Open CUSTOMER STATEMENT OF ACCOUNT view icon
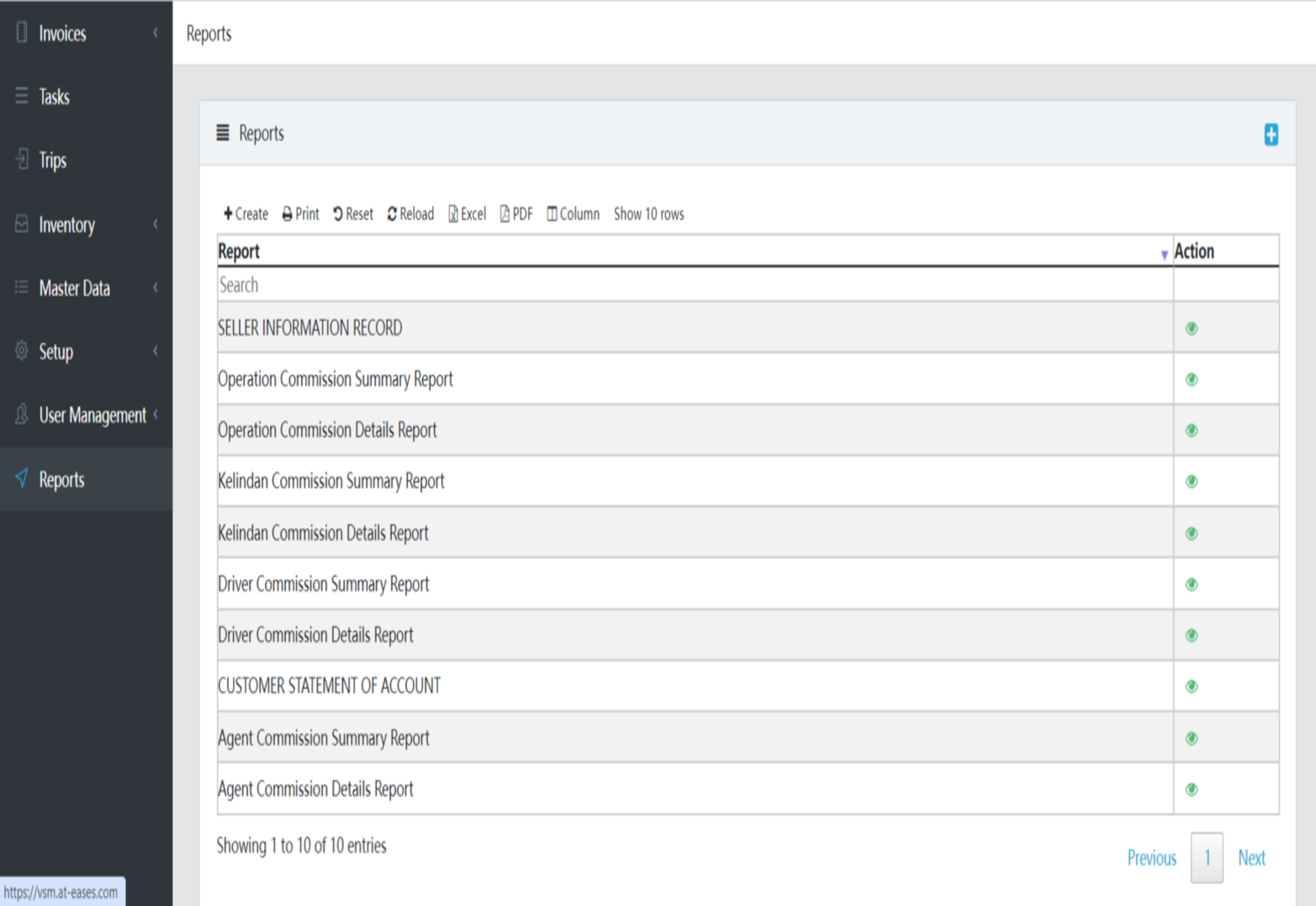The image size is (1316, 906). pyautogui.click(x=1191, y=687)
